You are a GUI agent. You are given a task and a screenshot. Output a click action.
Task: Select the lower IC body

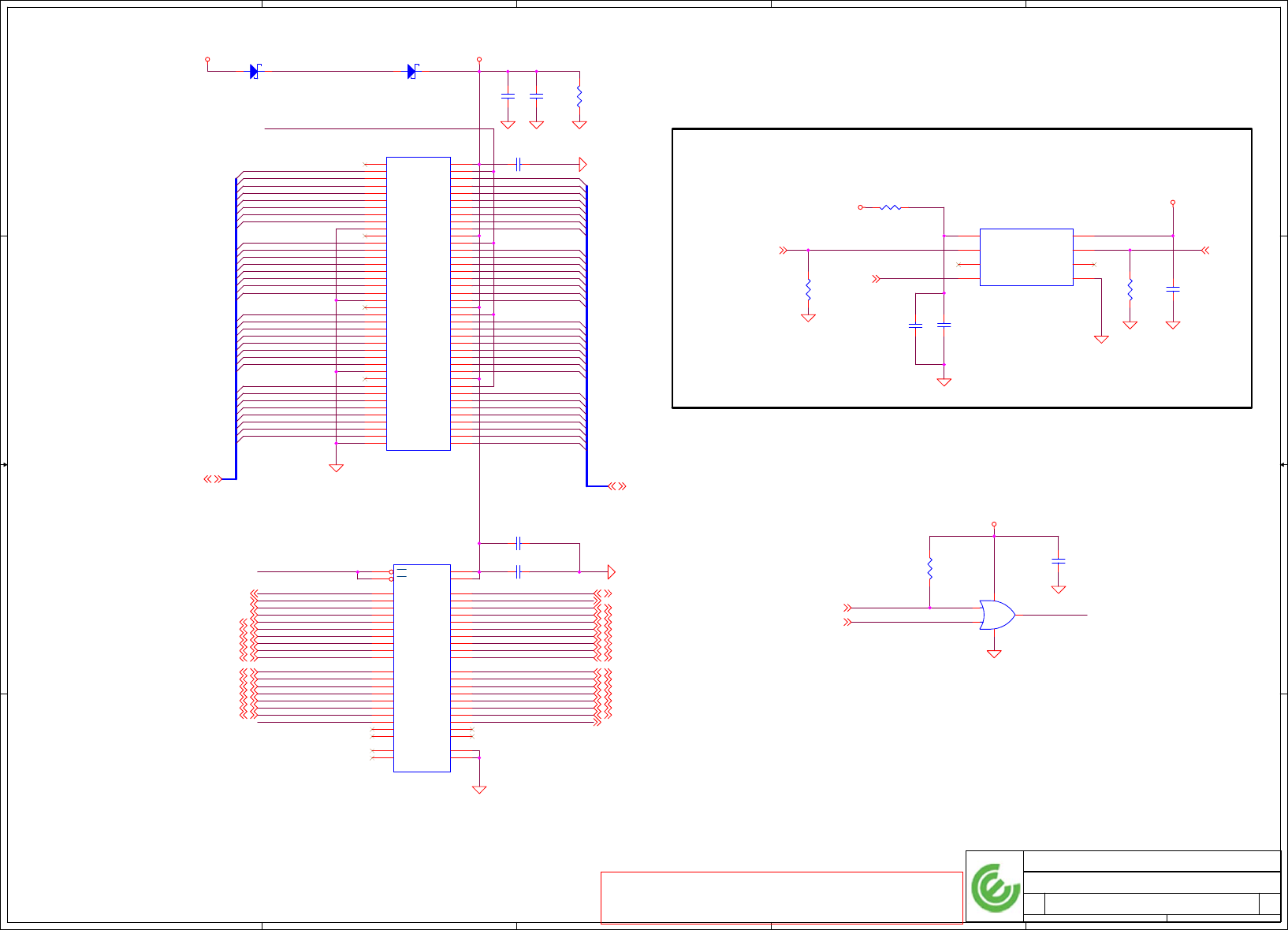point(422,668)
